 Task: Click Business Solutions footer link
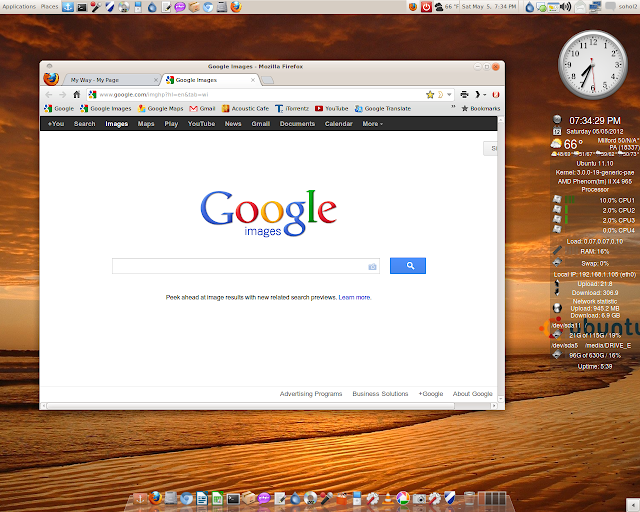pos(380,394)
